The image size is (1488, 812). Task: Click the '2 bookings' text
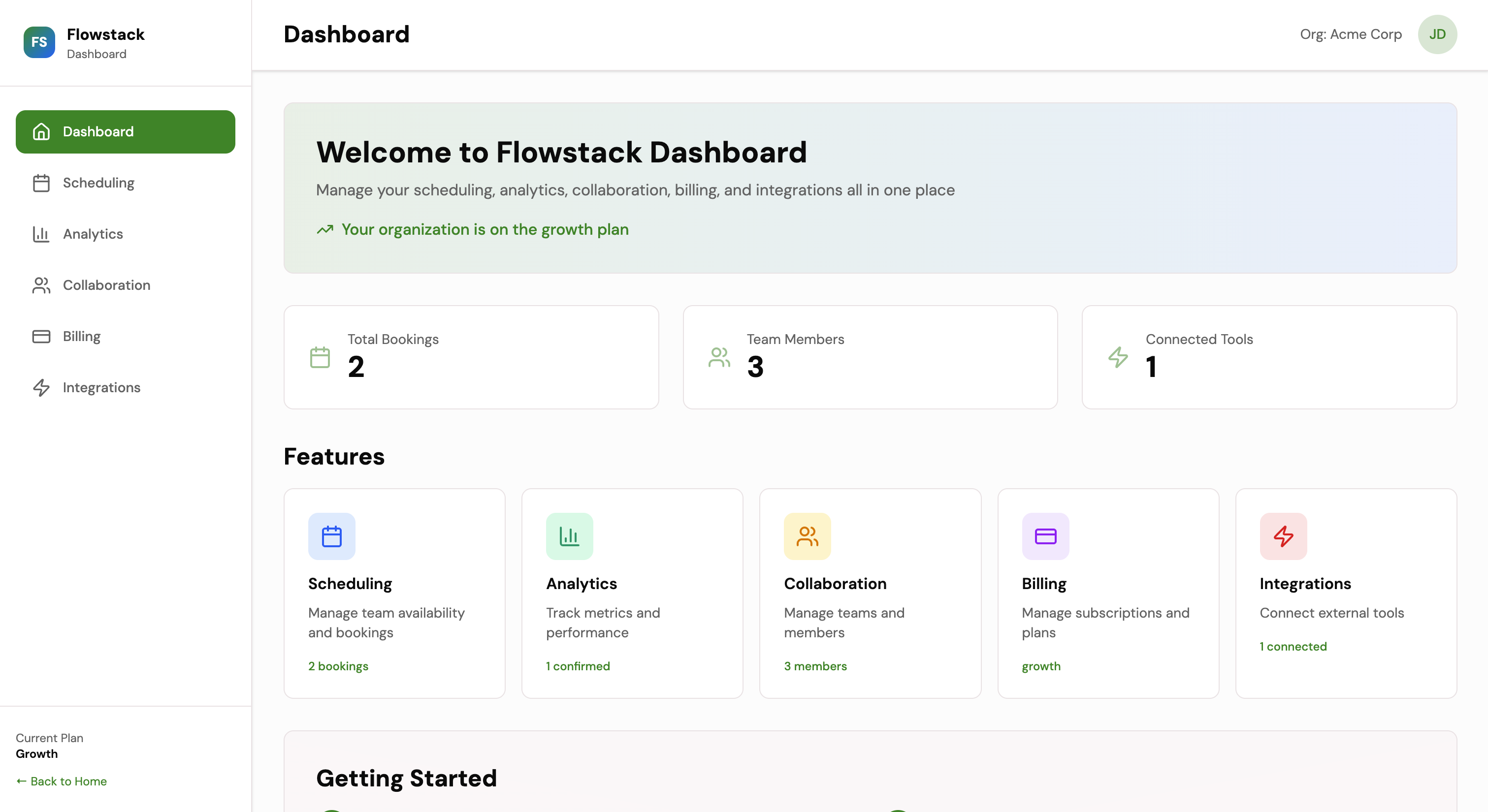pos(338,666)
